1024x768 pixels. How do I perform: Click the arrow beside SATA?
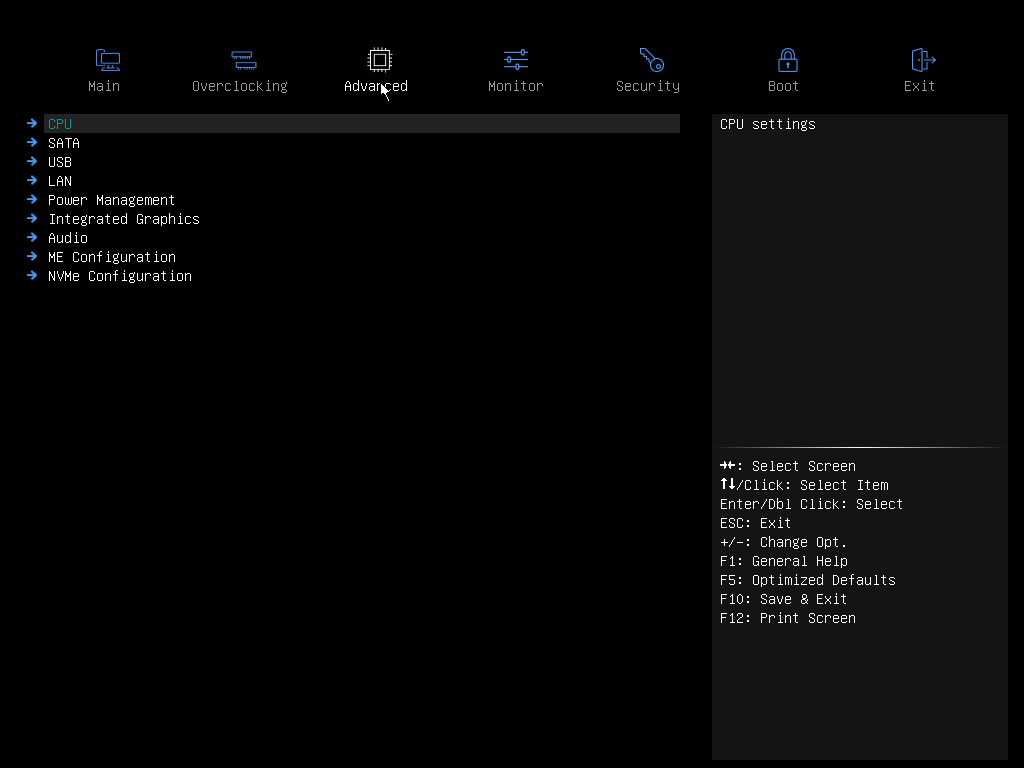coord(32,142)
